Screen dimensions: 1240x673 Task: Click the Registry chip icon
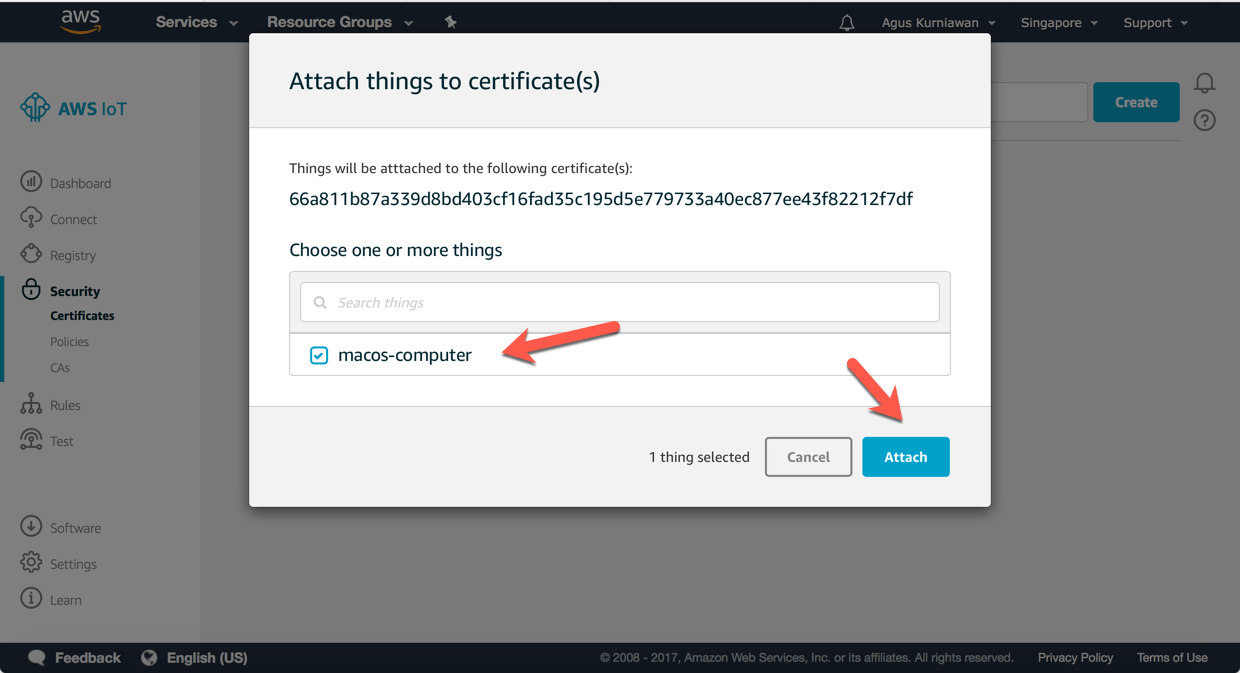point(31,254)
